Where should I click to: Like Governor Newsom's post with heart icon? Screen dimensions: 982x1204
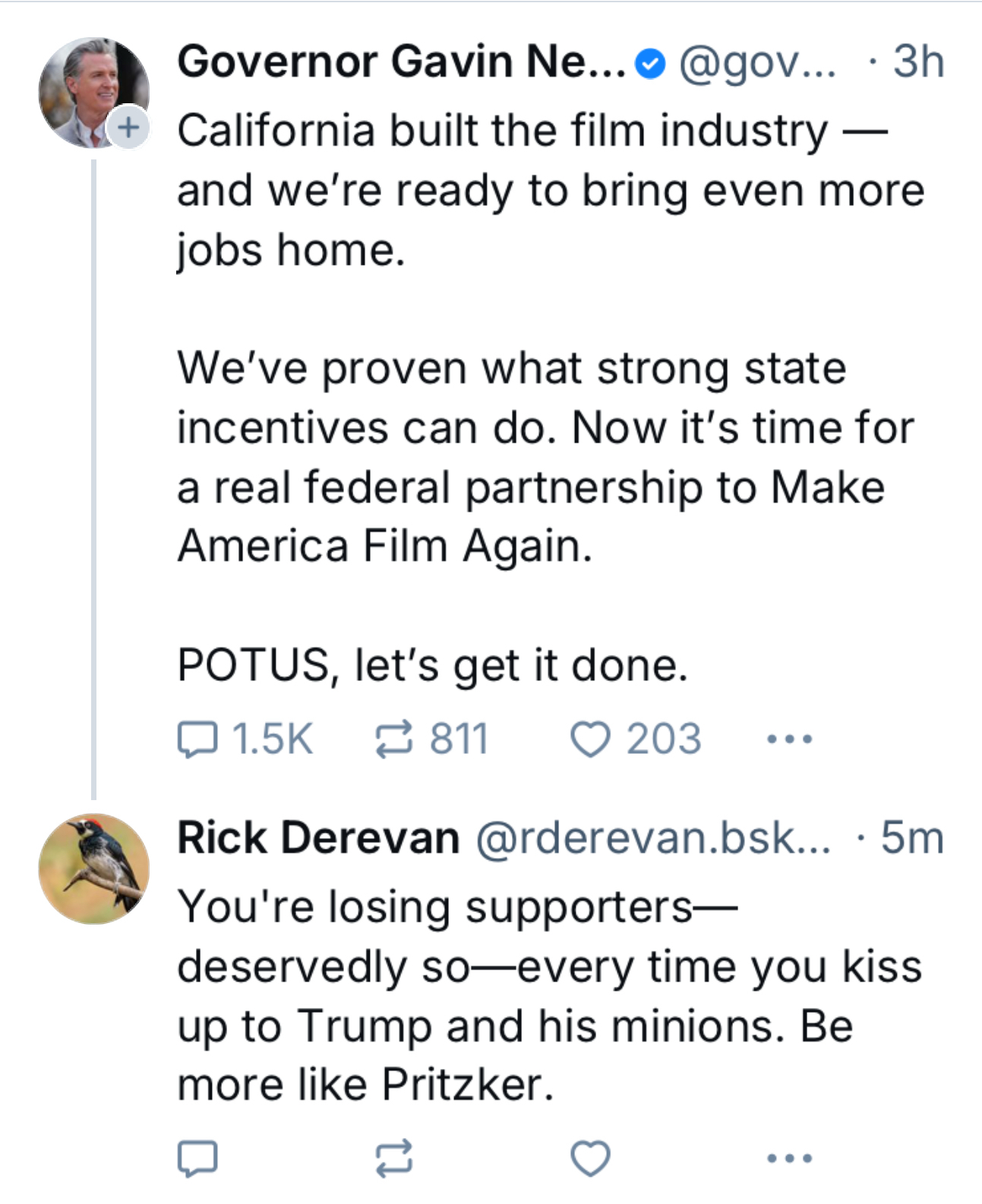click(590, 739)
